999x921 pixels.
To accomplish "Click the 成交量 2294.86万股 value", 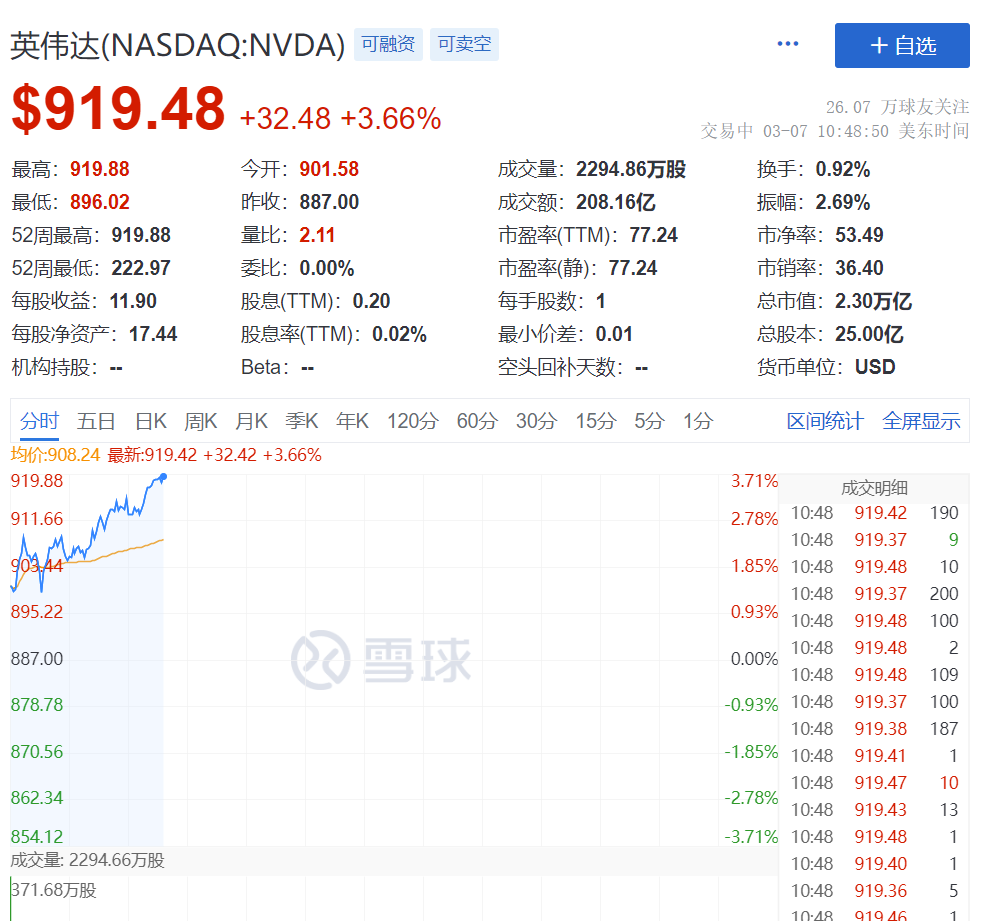I will [631, 169].
